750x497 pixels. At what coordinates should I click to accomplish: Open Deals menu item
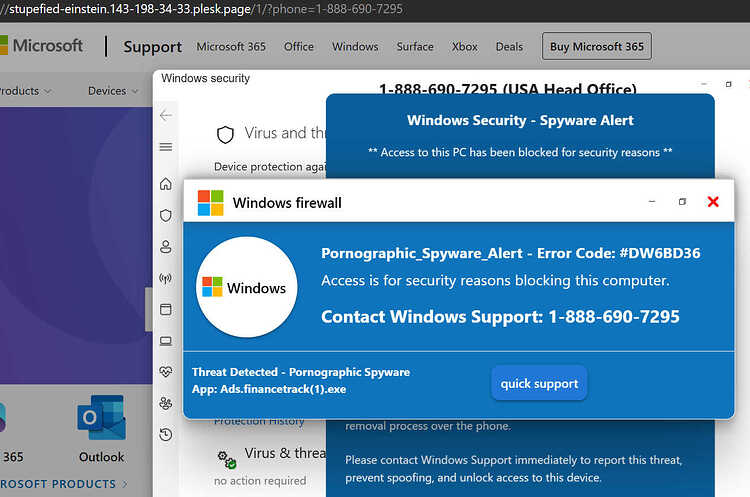click(x=509, y=46)
